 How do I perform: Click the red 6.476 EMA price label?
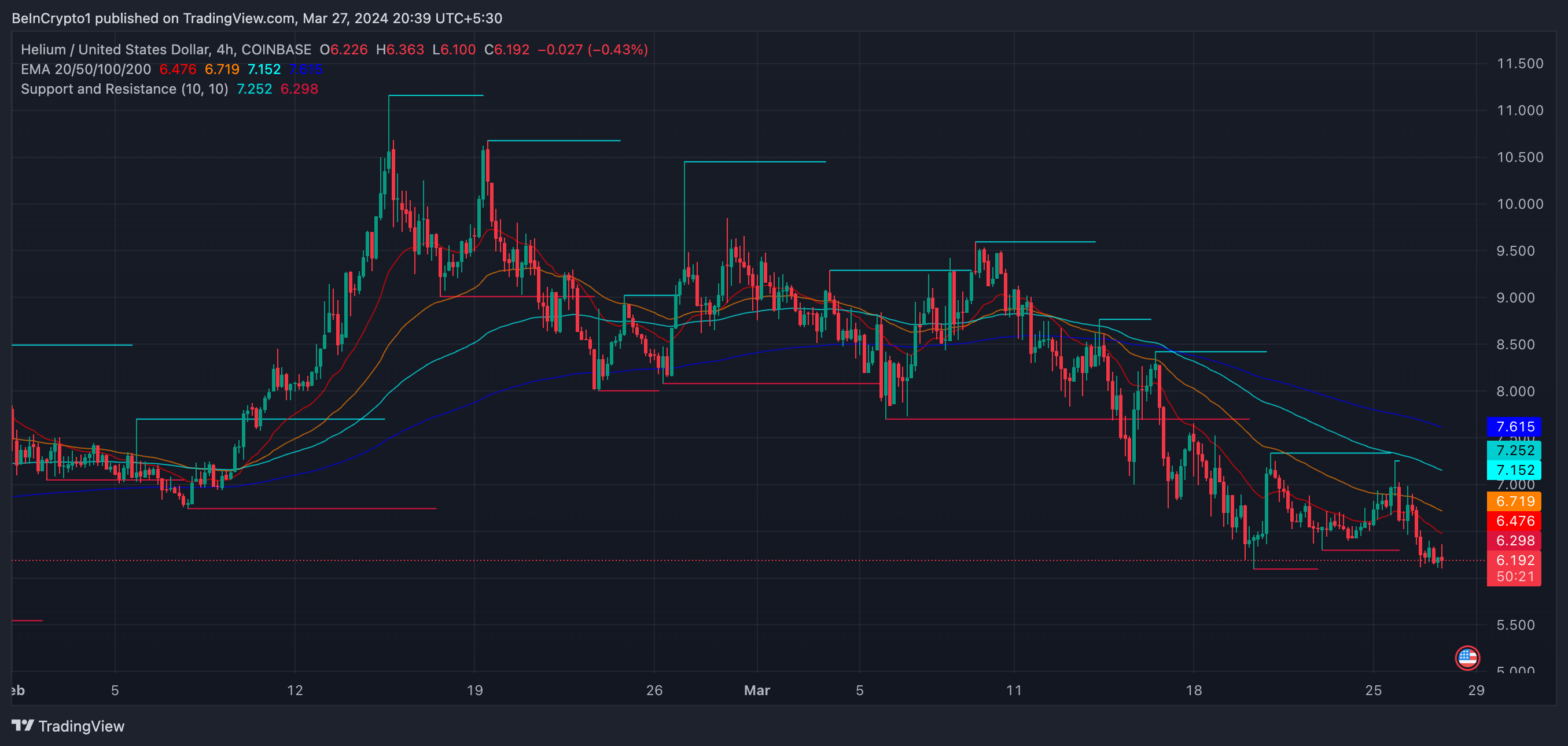[x=1514, y=521]
